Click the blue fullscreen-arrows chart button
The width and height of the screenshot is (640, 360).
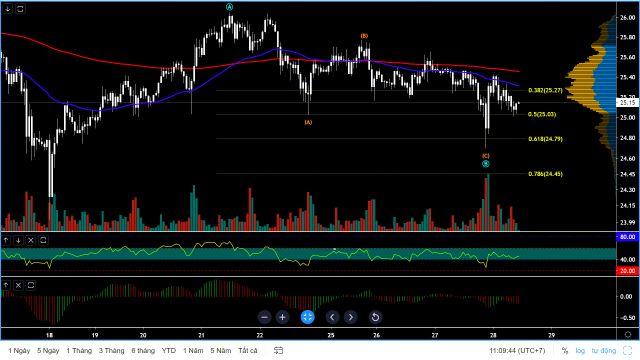coord(307,317)
